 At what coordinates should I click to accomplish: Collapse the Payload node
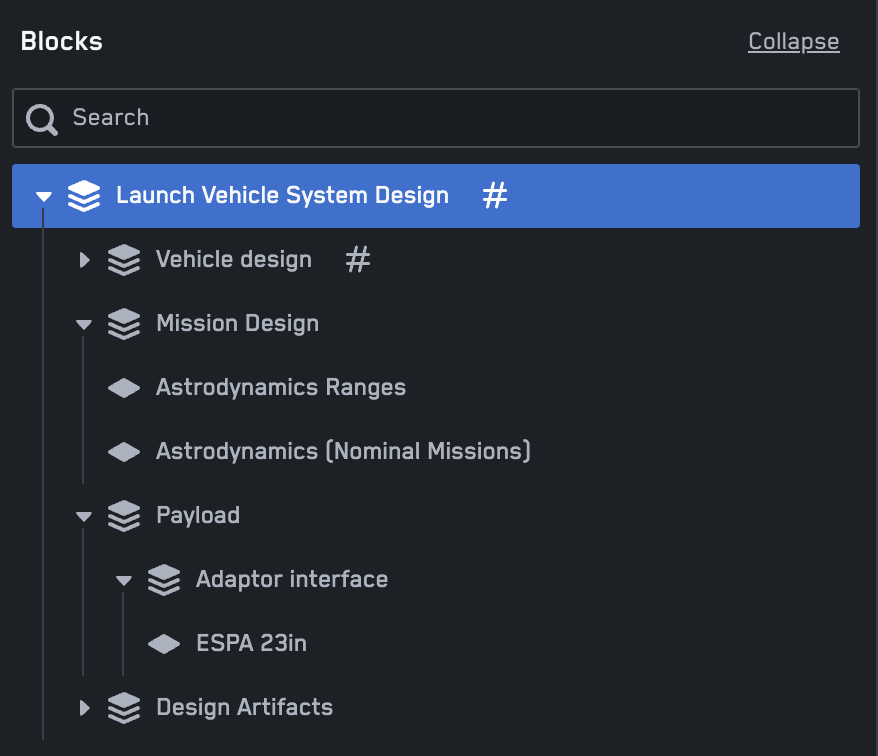point(84,516)
